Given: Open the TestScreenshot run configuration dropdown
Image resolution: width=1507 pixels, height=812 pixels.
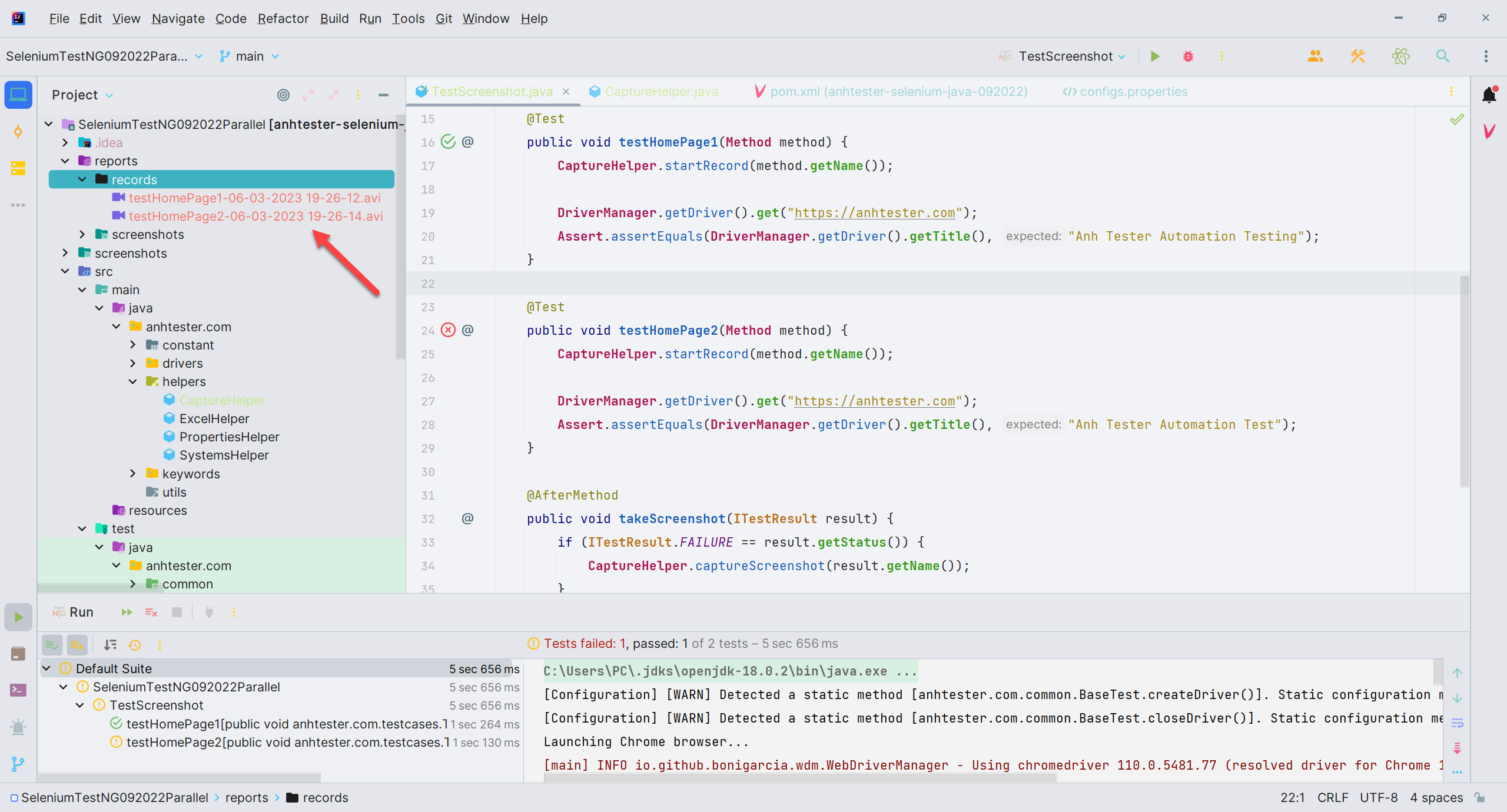Looking at the screenshot, I should tap(1064, 56).
